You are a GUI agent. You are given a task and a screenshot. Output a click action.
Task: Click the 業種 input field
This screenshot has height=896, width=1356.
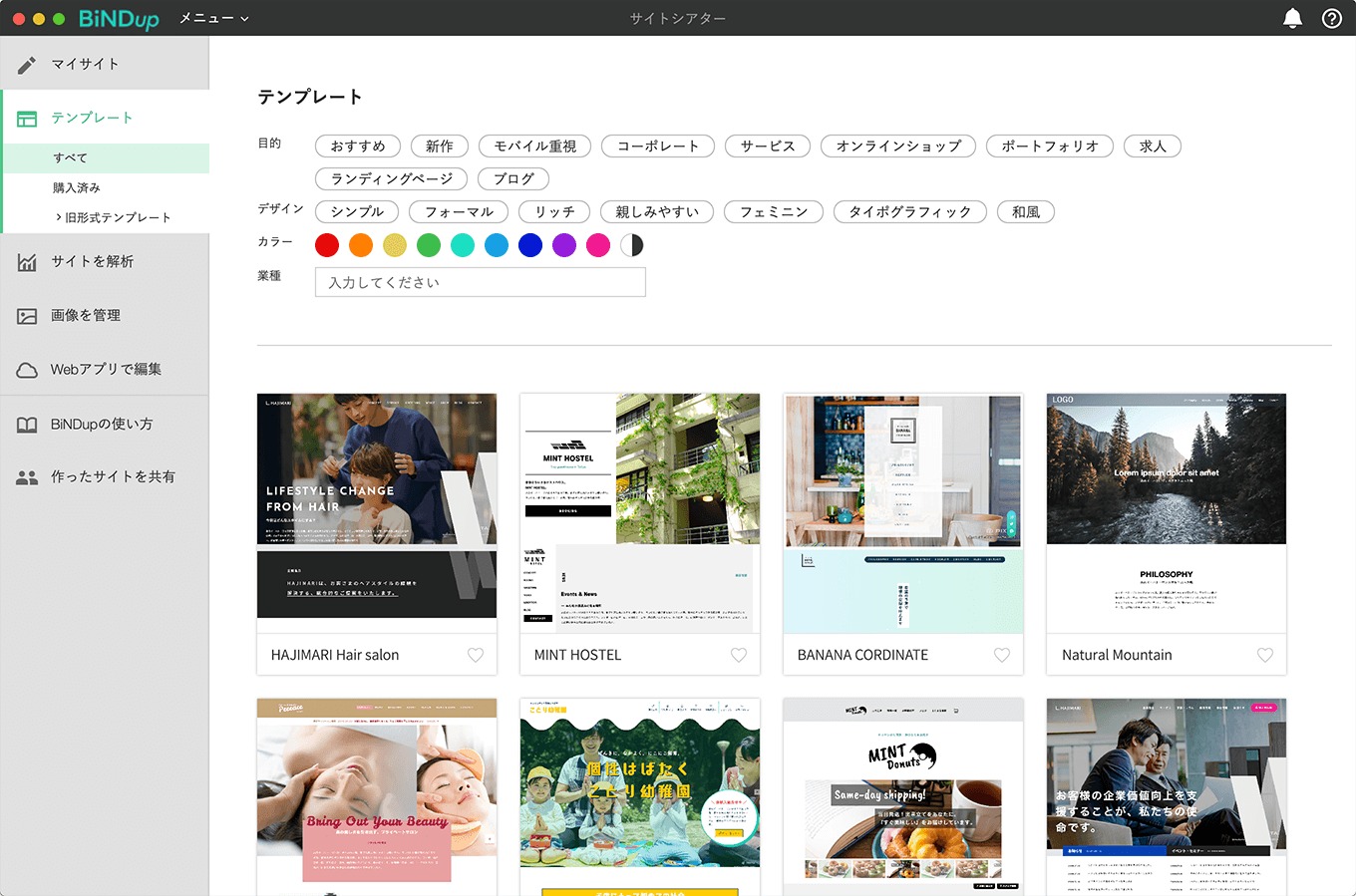[x=480, y=282]
